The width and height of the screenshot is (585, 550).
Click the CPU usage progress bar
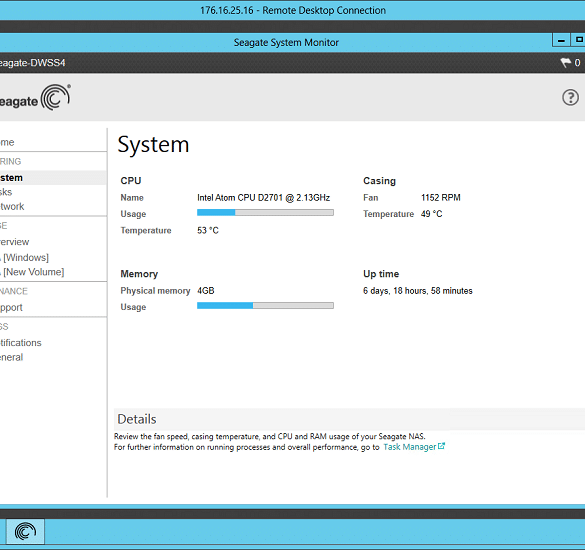click(x=265, y=212)
